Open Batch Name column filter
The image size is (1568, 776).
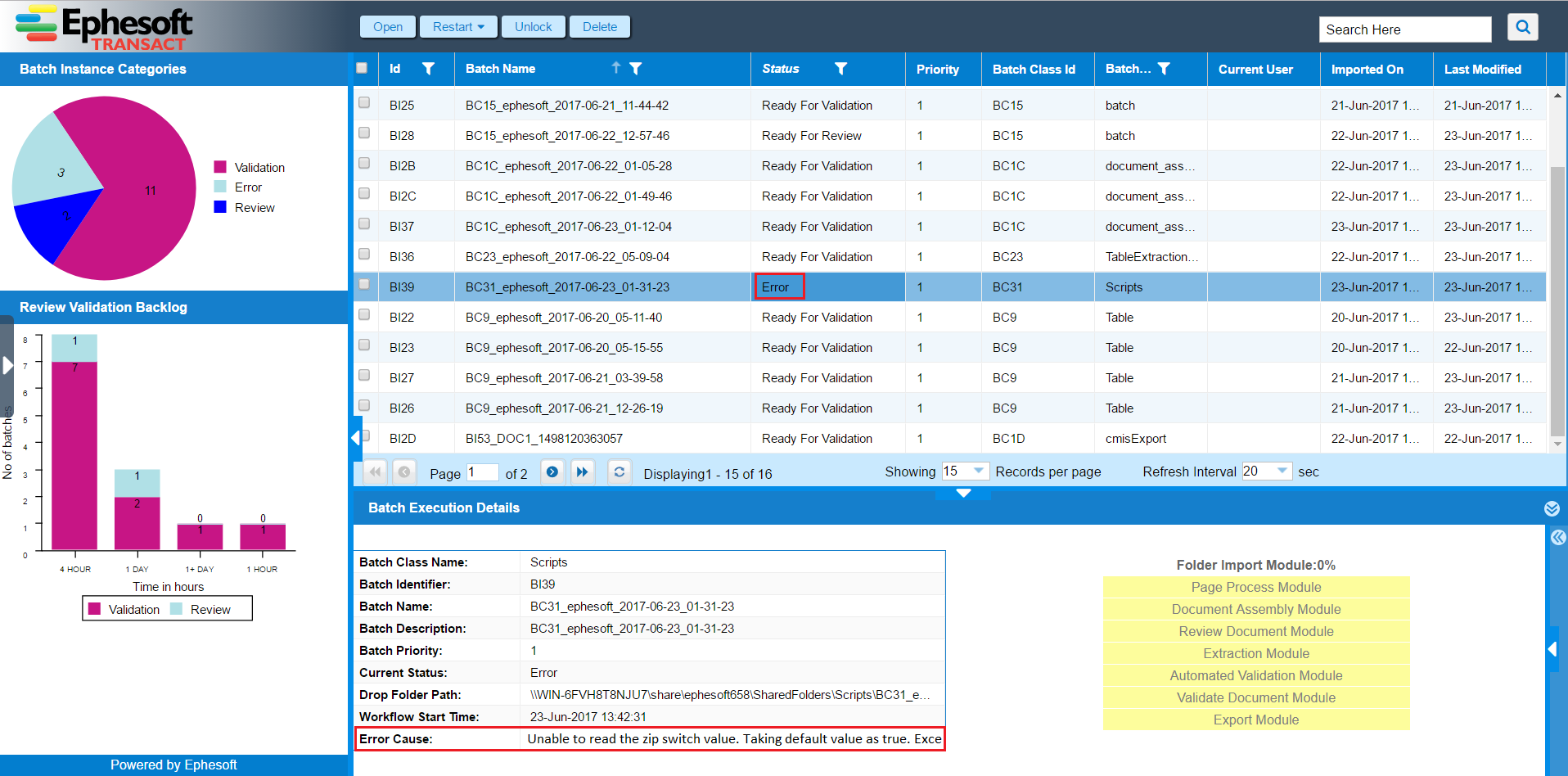click(636, 69)
